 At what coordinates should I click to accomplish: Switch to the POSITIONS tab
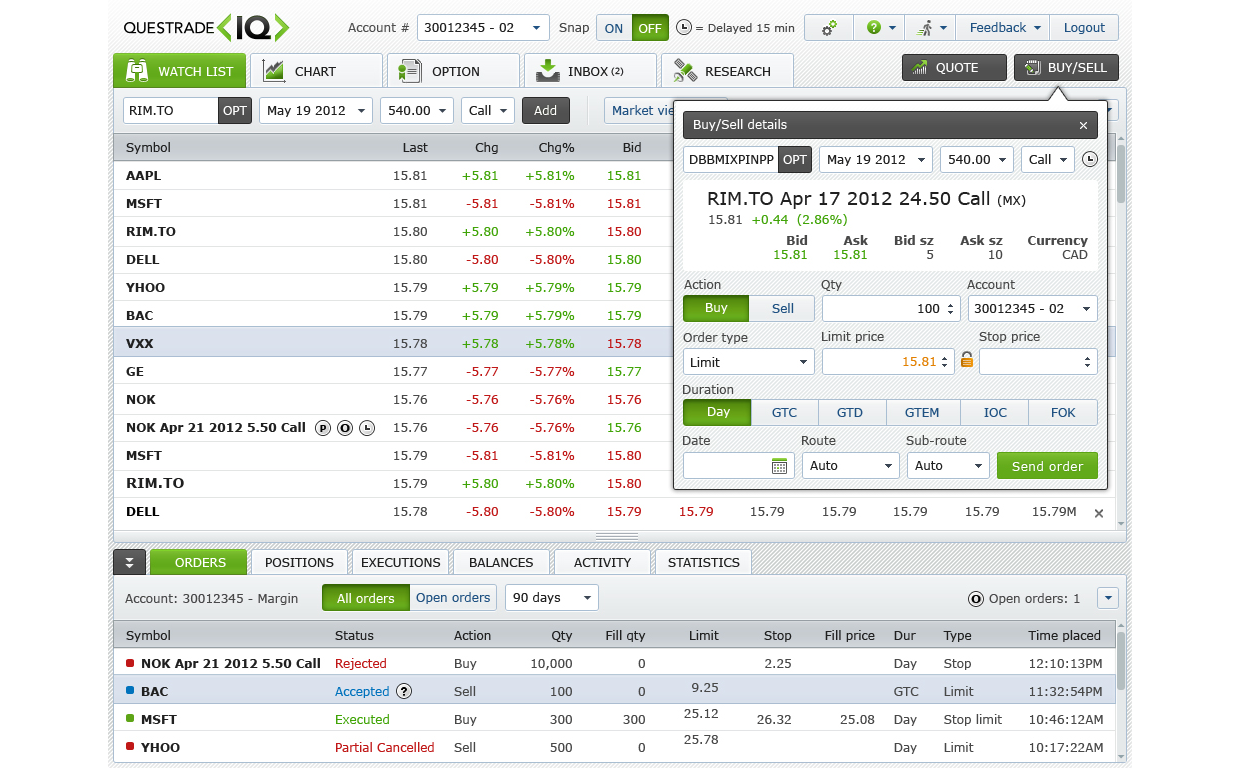click(299, 563)
